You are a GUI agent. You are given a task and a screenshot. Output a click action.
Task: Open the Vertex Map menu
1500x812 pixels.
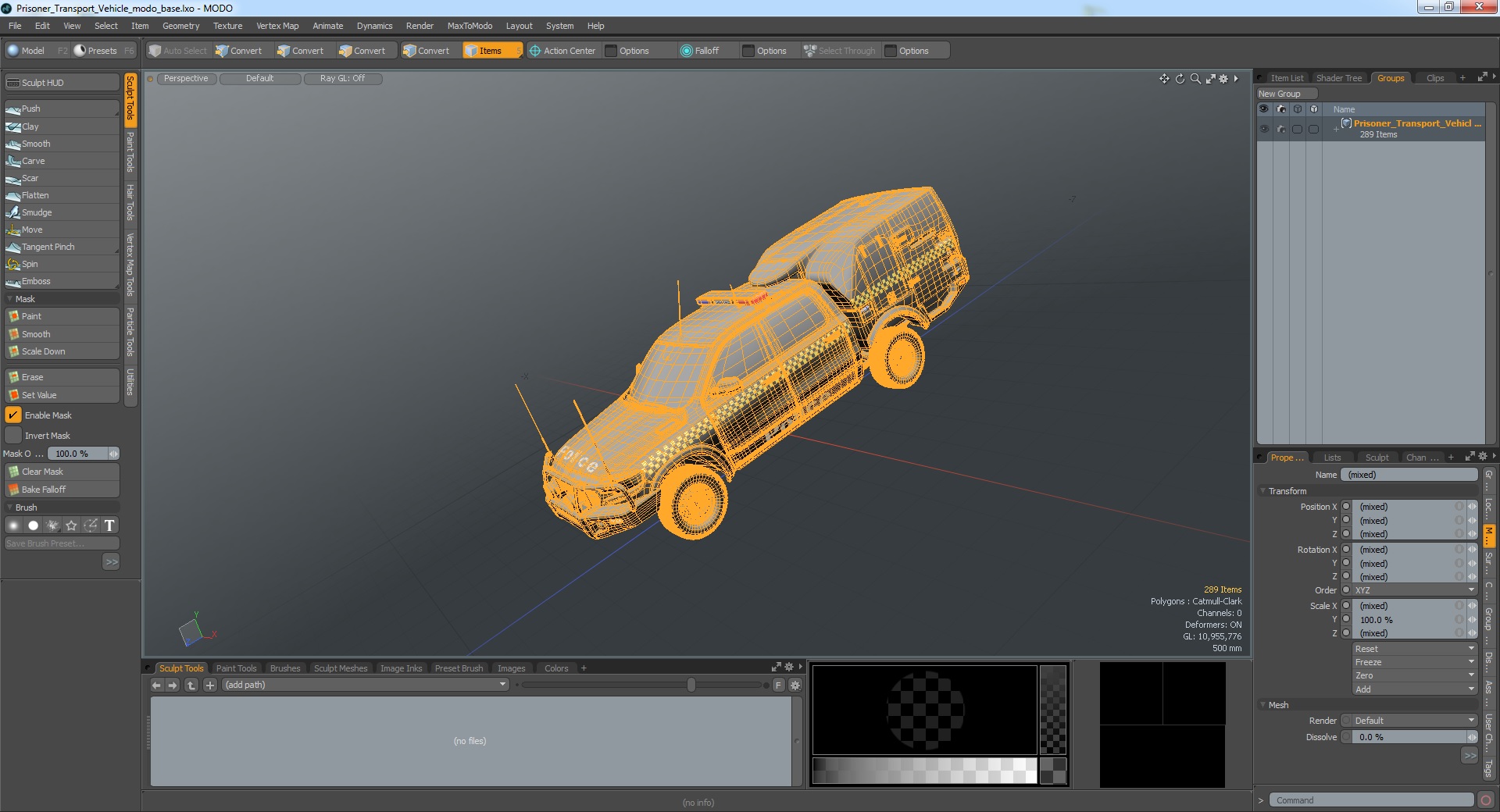pyautogui.click(x=277, y=26)
